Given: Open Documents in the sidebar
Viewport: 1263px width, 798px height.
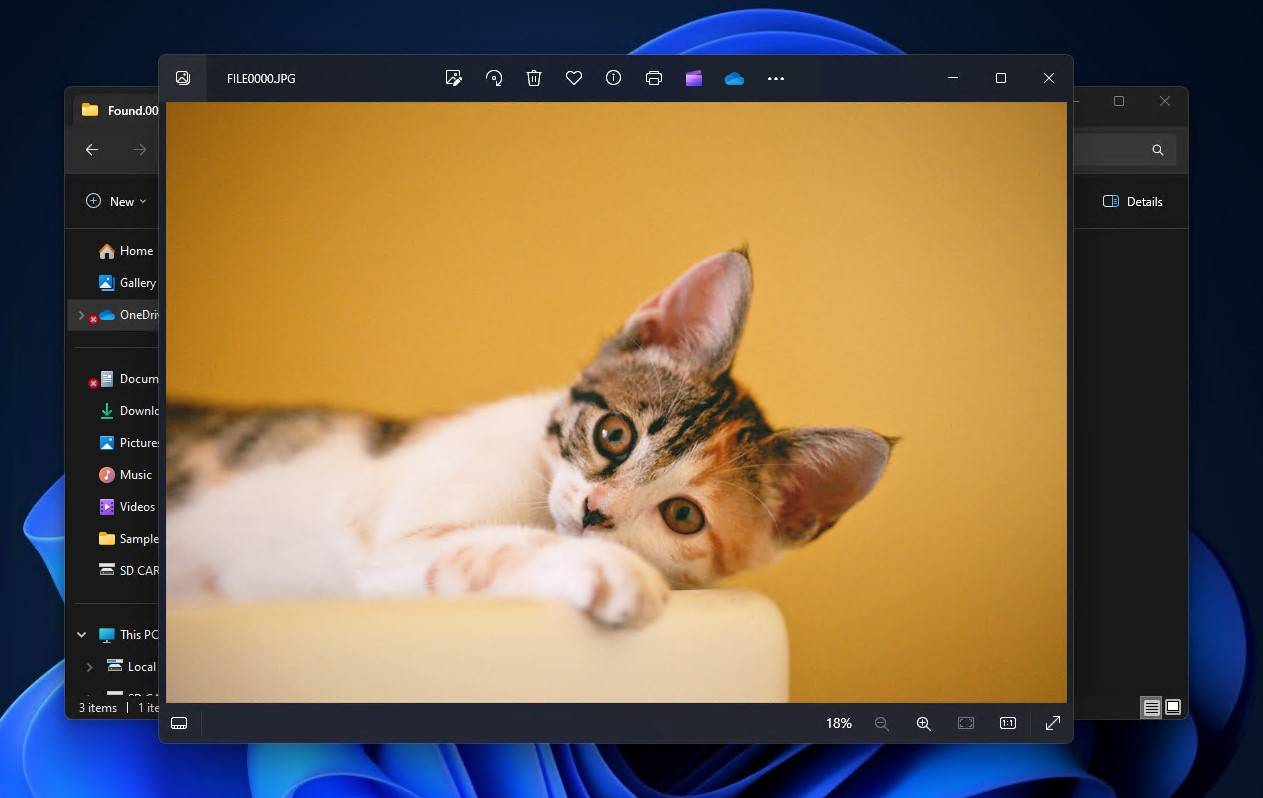Looking at the screenshot, I should point(128,379).
